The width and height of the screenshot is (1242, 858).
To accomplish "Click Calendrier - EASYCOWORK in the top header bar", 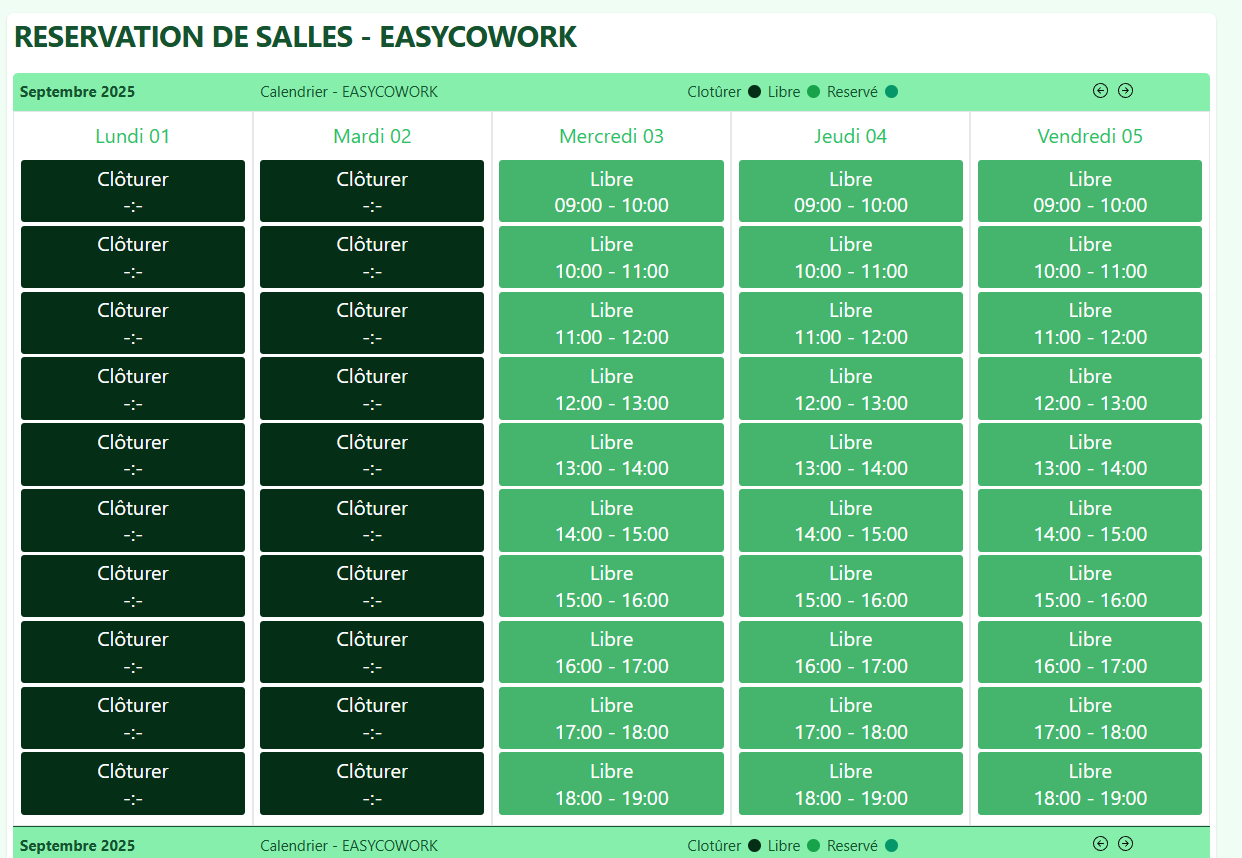I will [x=349, y=92].
